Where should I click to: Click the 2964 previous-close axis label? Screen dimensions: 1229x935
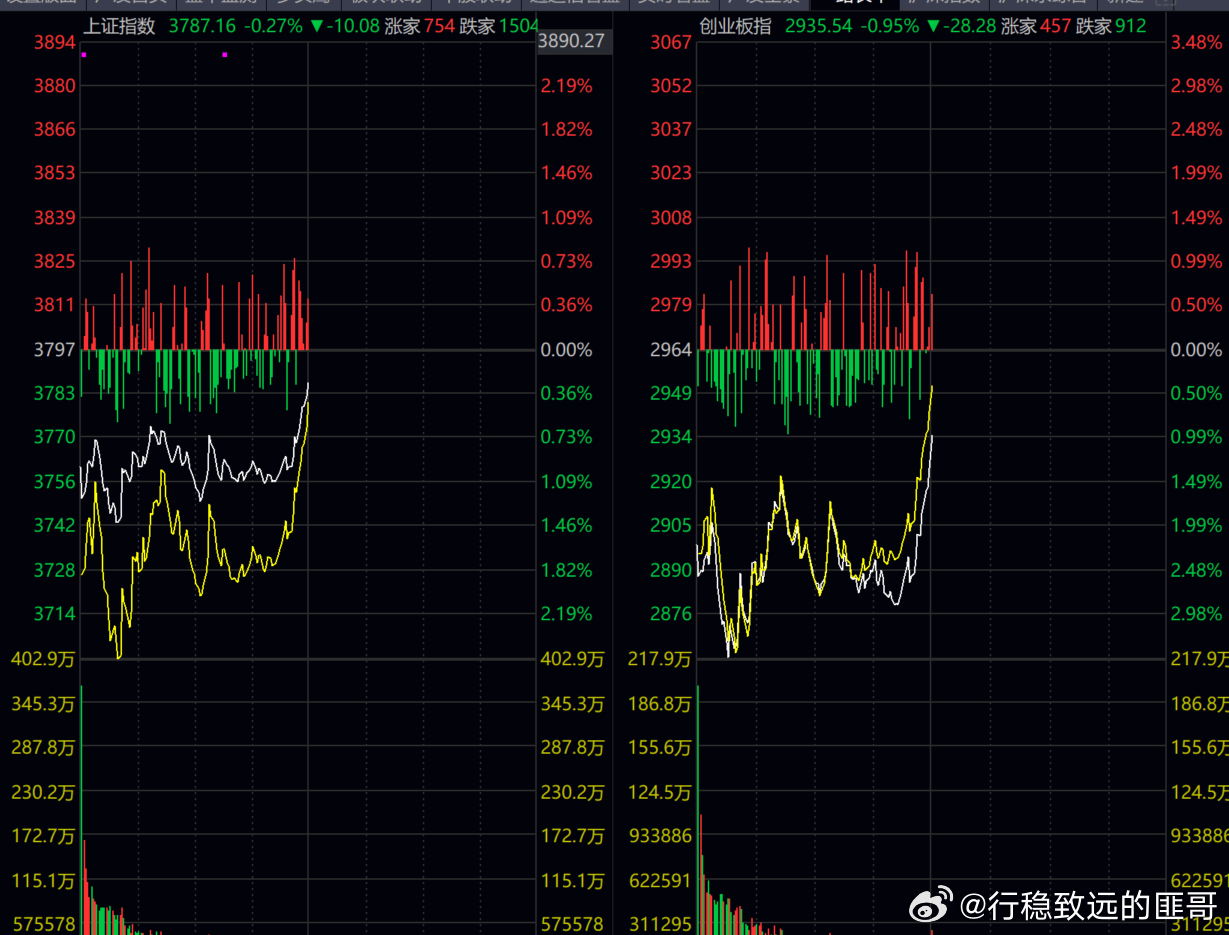tap(671, 350)
